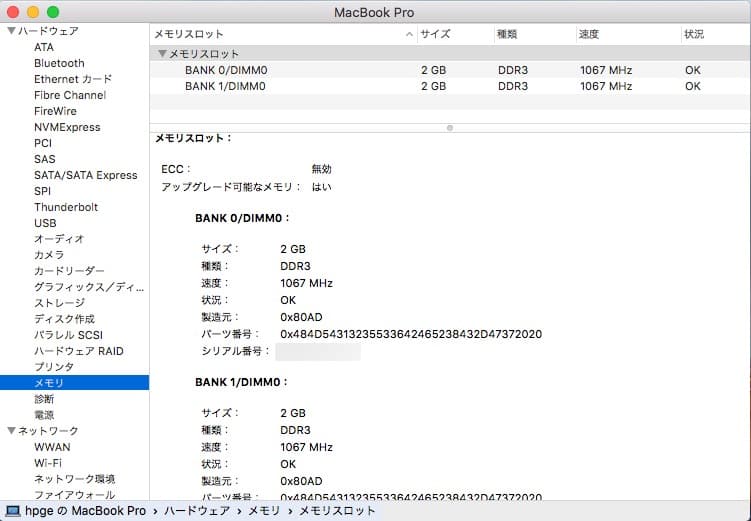The height and width of the screenshot is (521, 751).
Task: Select SPI in the sidebar
Action: point(42,191)
